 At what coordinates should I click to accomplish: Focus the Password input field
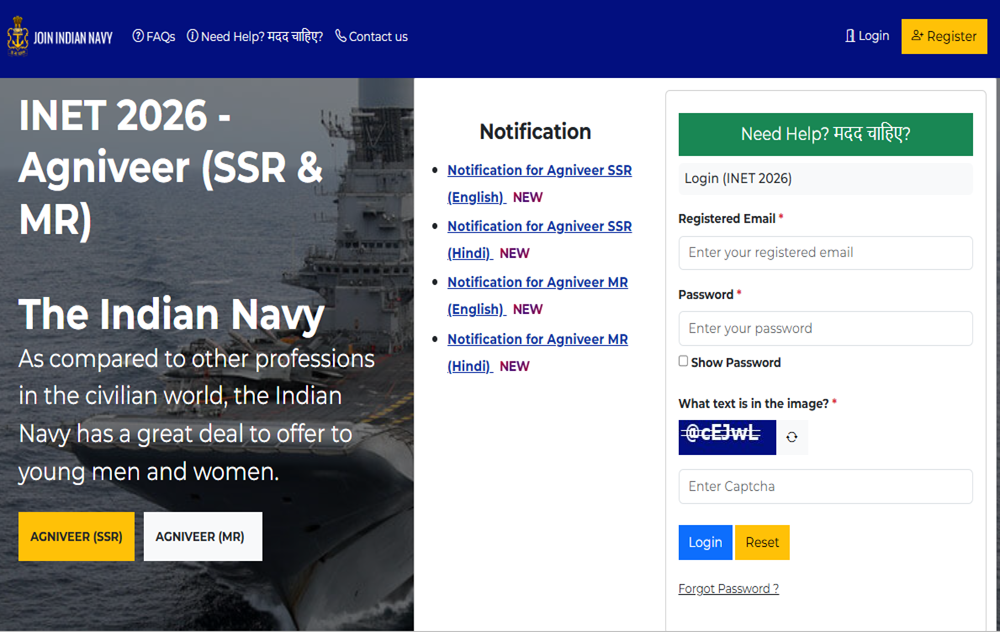pos(825,328)
